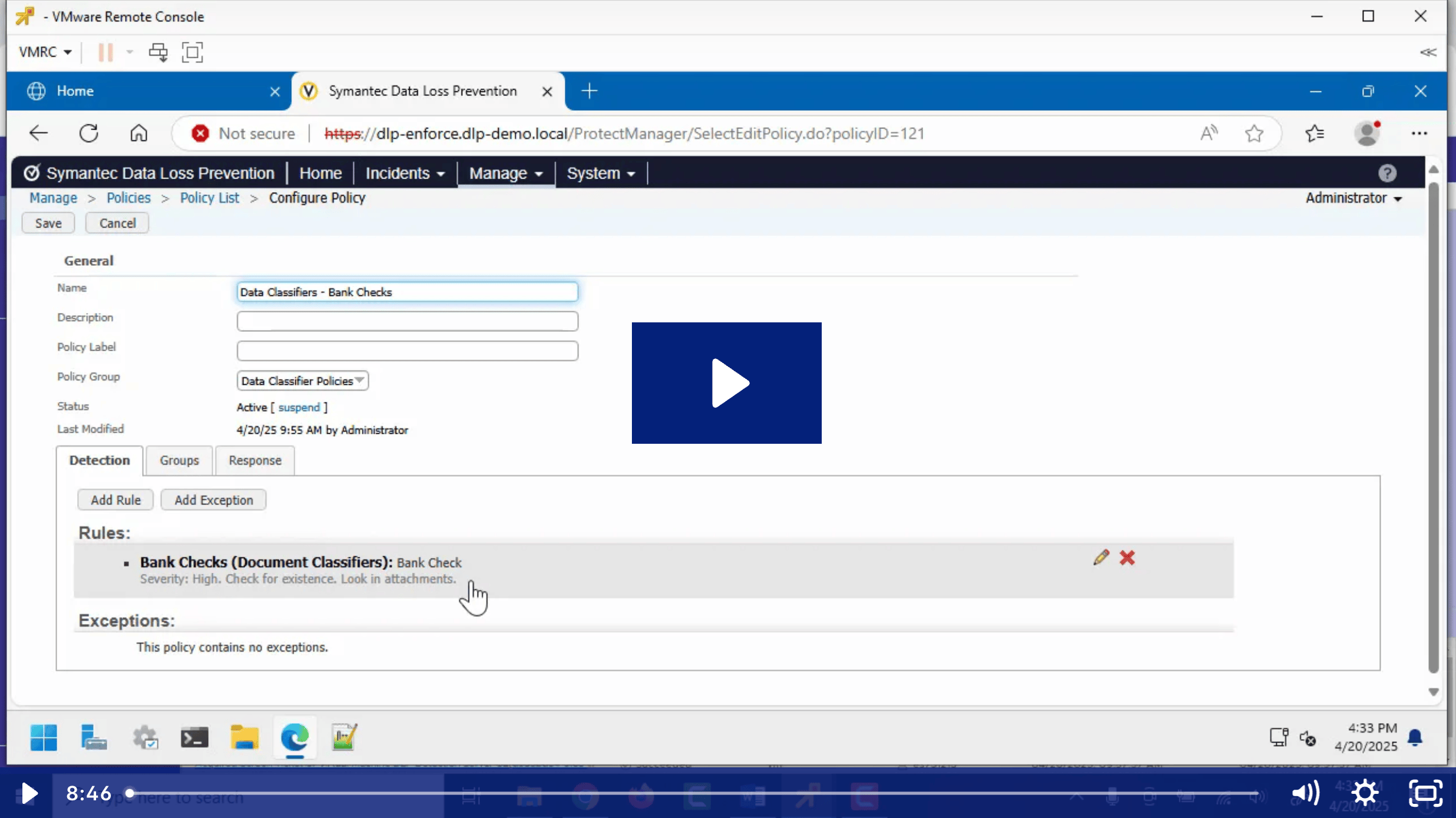Screen dimensions: 1456x818
Task: Open the video settings gear
Action: [x=1365, y=793]
